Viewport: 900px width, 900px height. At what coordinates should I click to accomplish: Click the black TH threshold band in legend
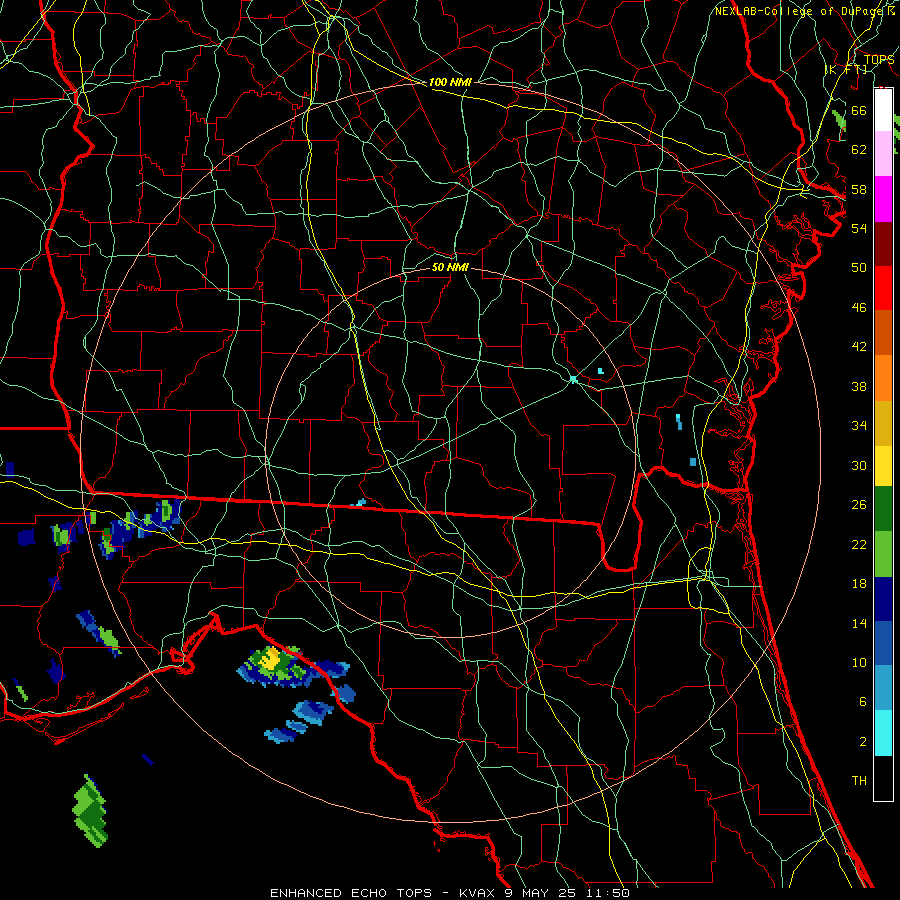[883, 778]
